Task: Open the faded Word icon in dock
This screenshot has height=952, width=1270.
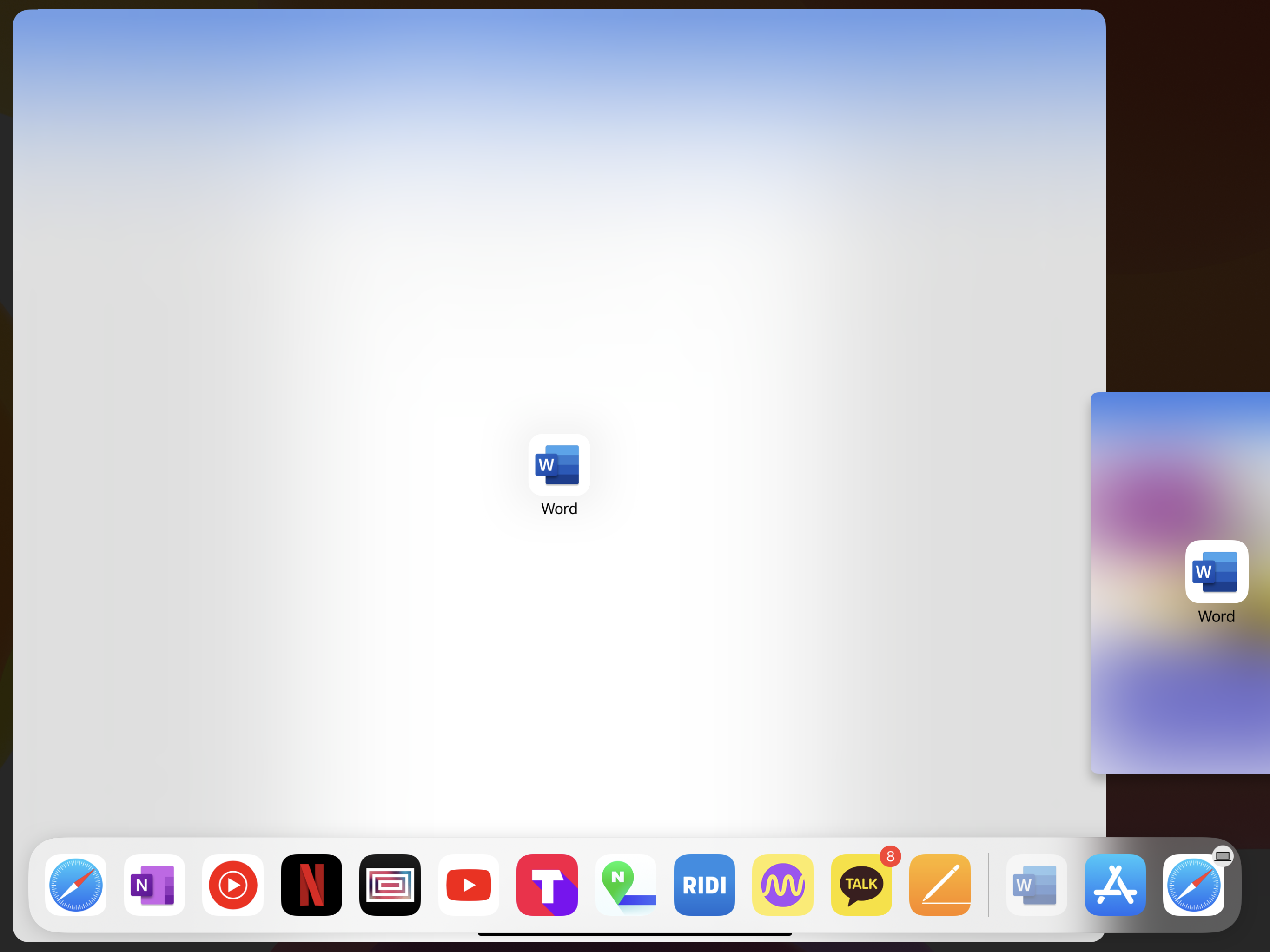Action: pos(1037,885)
